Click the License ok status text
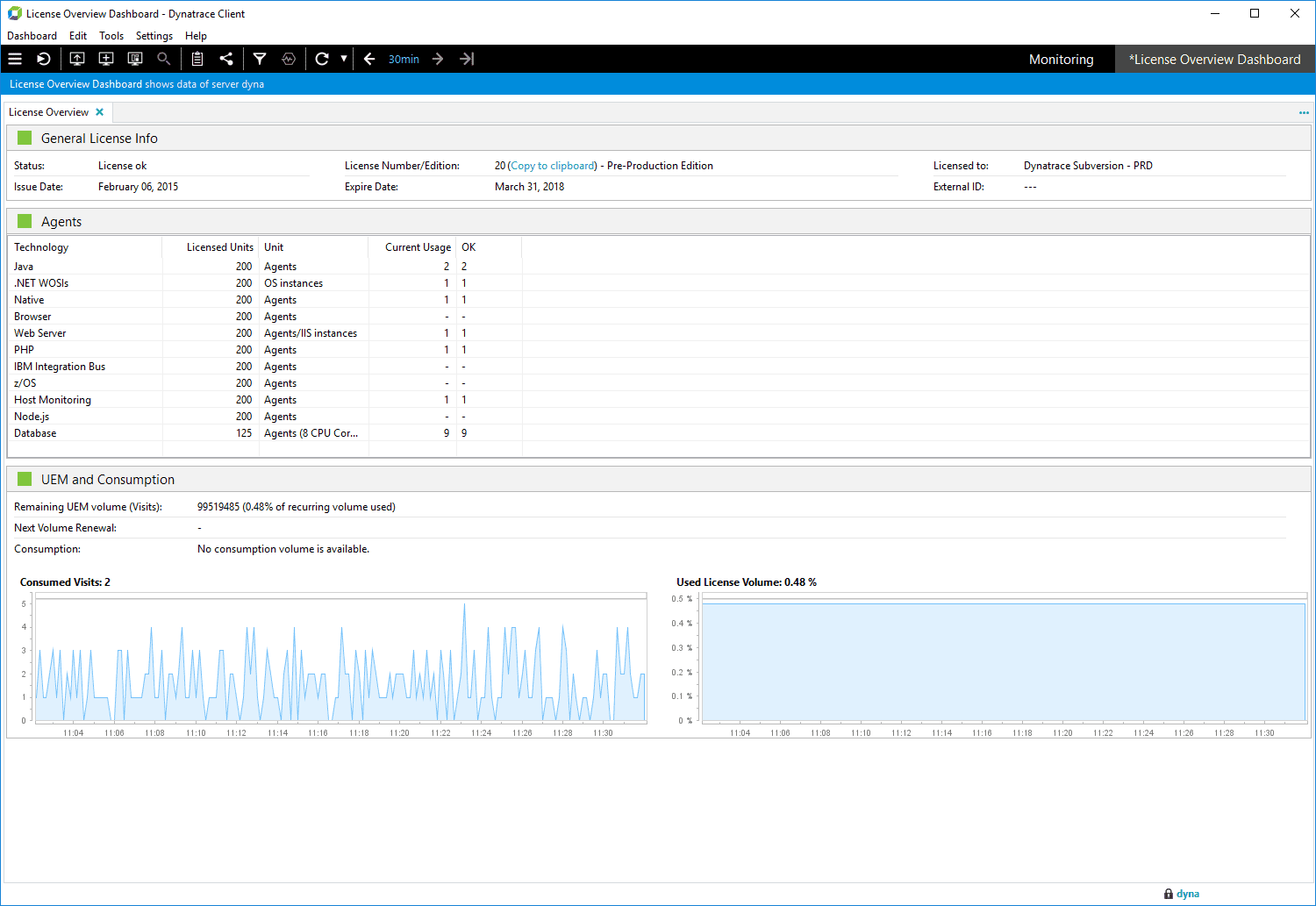Image resolution: width=1316 pixels, height=906 pixels. (122, 166)
